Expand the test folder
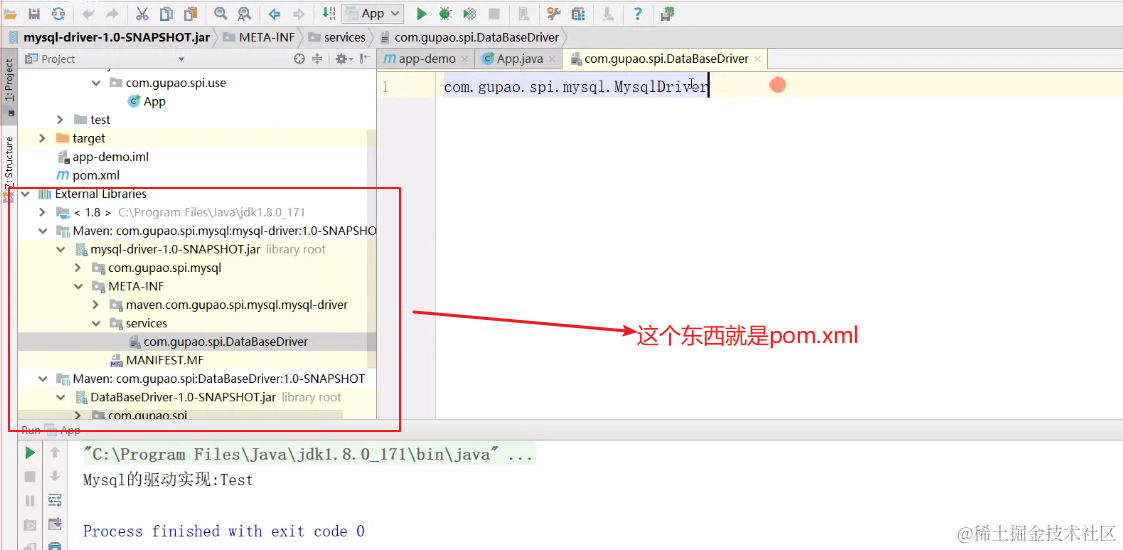The height and width of the screenshot is (550, 1123). coord(61,120)
